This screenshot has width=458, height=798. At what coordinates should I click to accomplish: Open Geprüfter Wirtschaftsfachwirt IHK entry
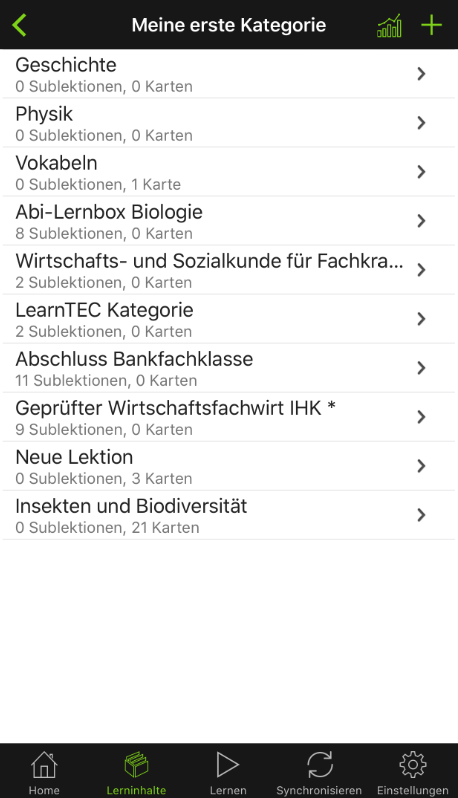[x=229, y=417]
